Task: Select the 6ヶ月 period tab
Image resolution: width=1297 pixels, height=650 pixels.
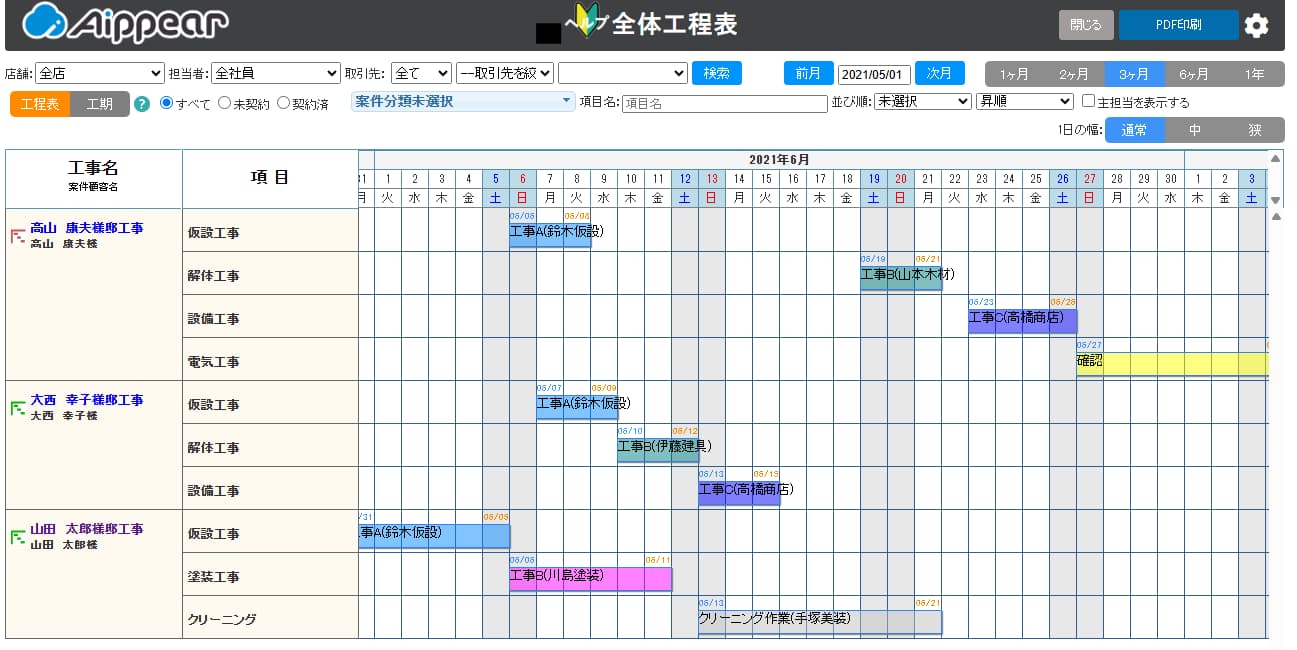Action: [1194, 74]
